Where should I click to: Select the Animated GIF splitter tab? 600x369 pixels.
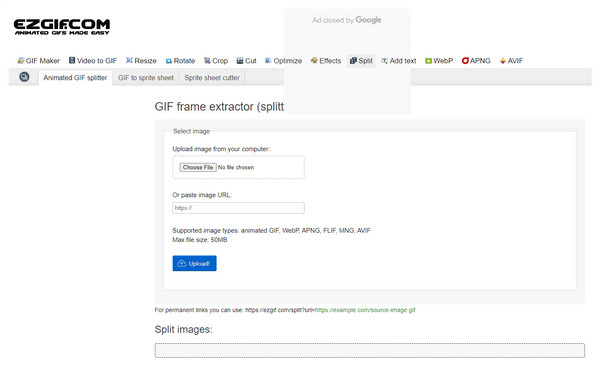(x=75, y=78)
